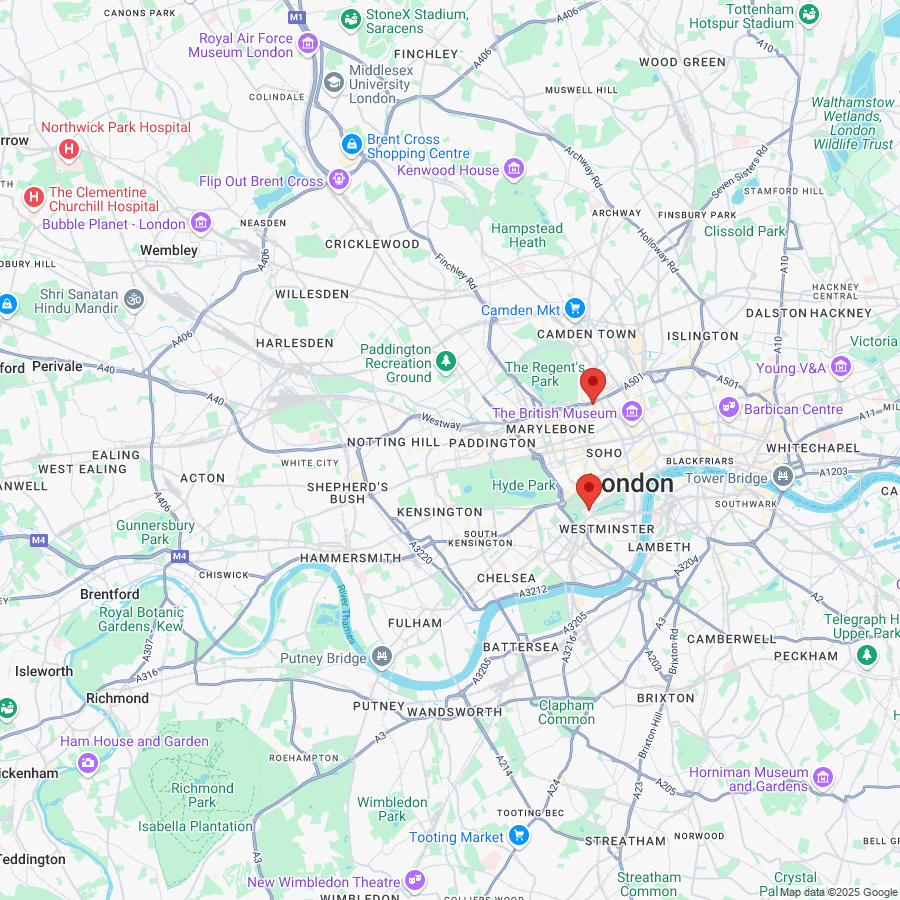
Task: Select Brent Cross Shopping Centre bag icon
Action: [x=351, y=144]
